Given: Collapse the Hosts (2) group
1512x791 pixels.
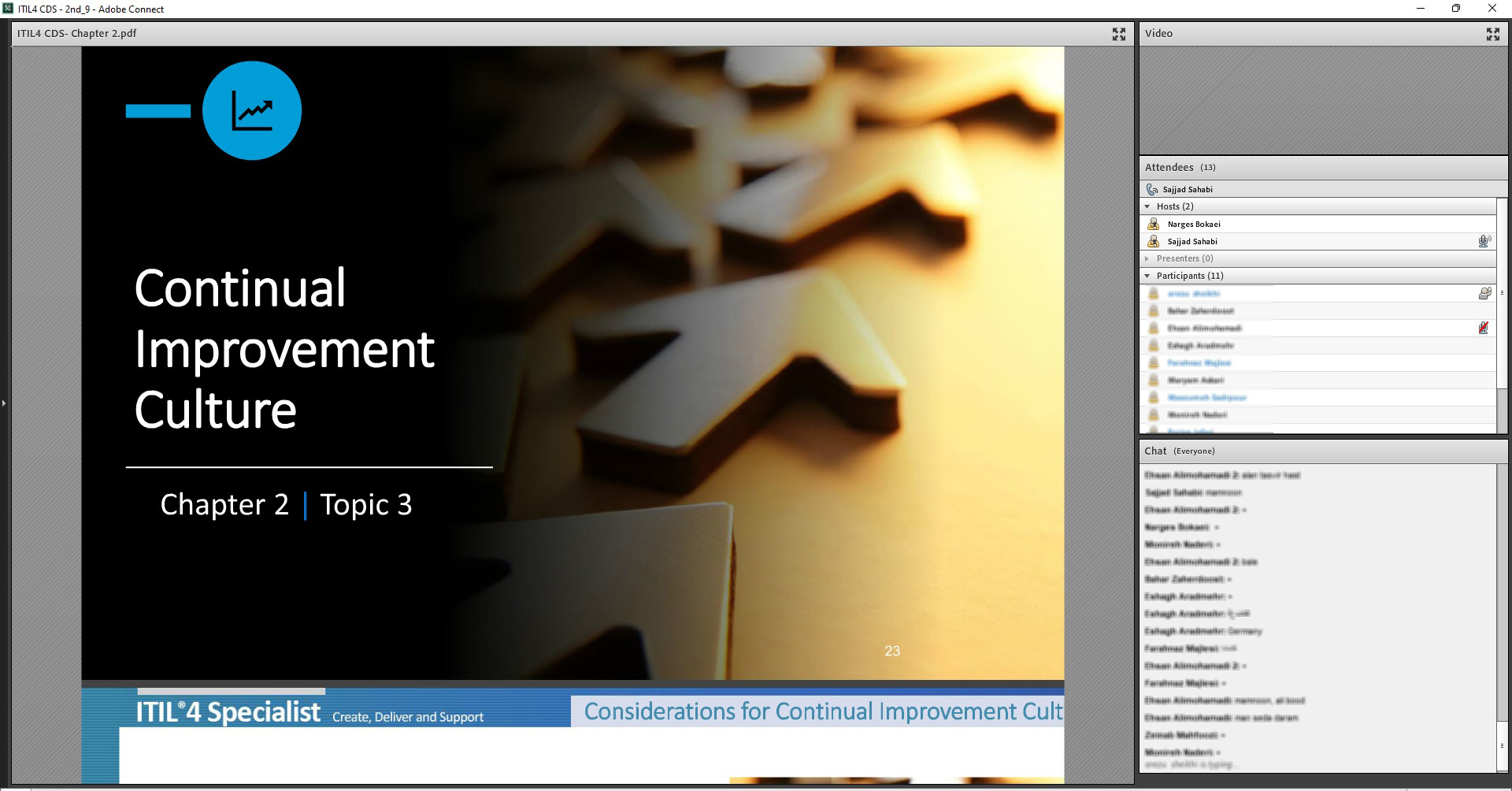Looking at the screenshot, I should coord(1147,206).
